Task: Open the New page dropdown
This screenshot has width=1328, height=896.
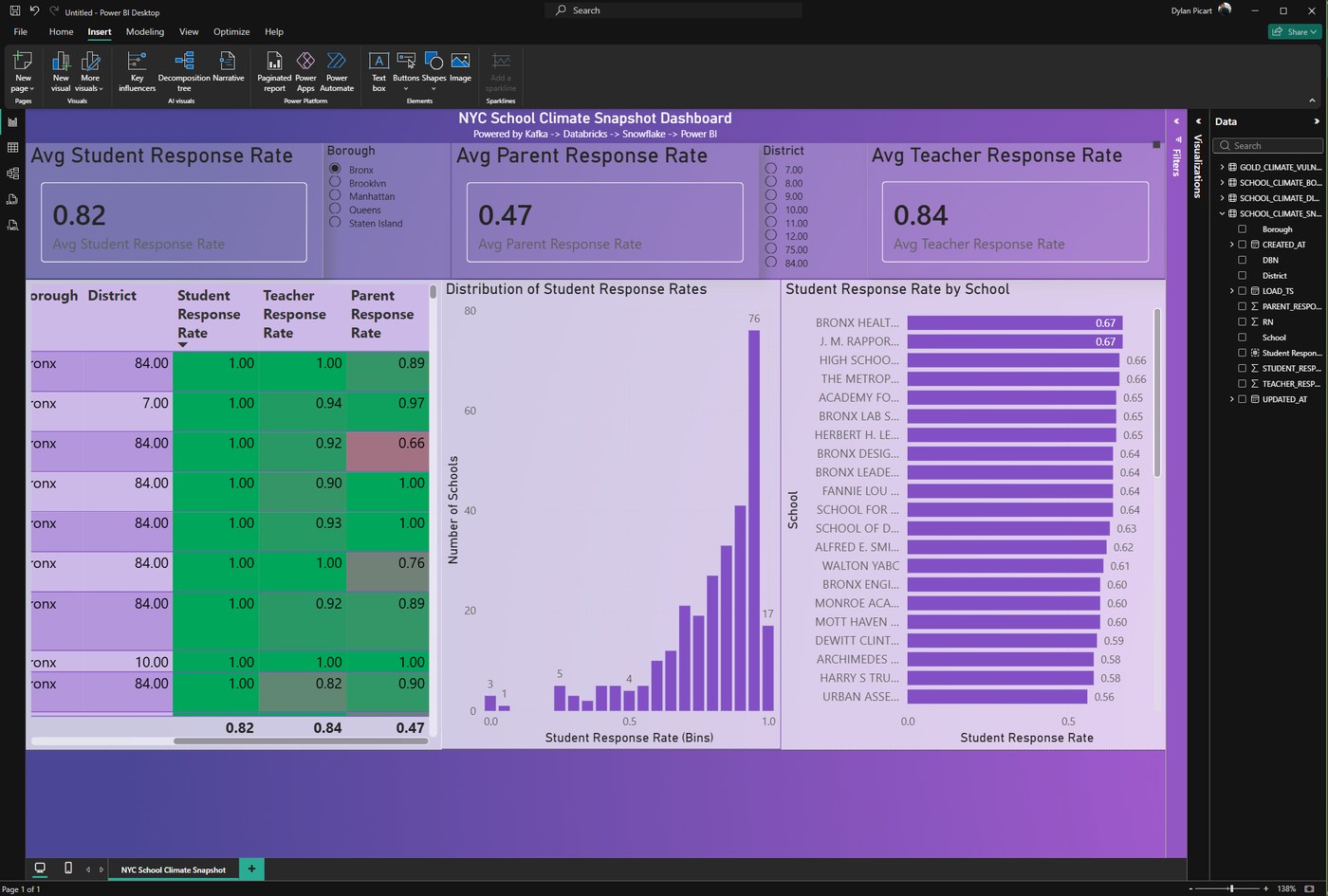Action: [23, 72]
